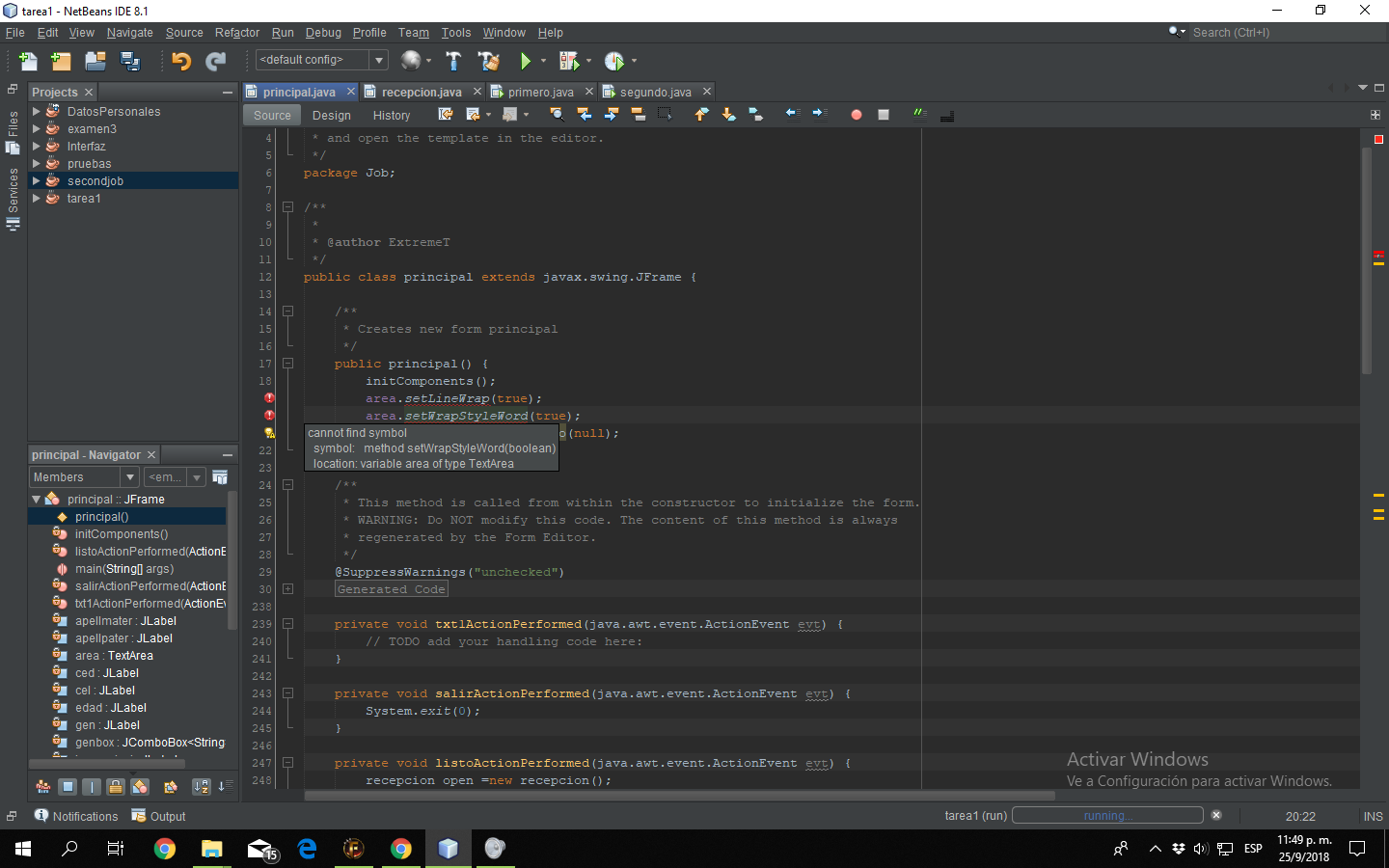This screenshot has width=1389, height=868.
Task: Click Previous Bookmark icon
Action: click(x=701, y=114)
